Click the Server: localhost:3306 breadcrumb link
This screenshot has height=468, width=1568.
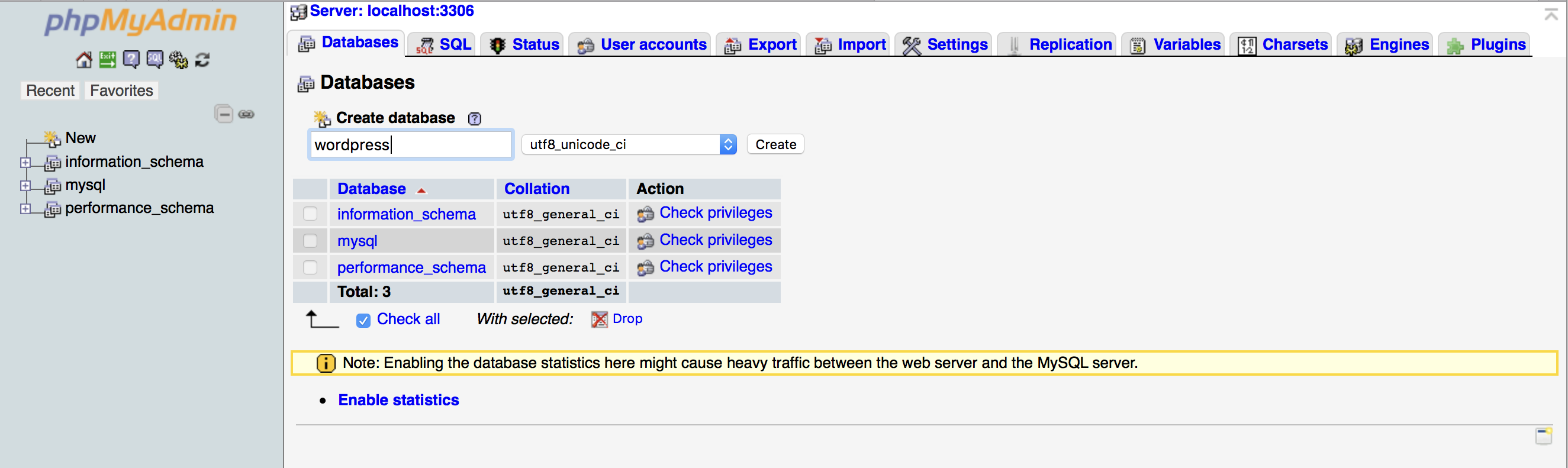tap(392, 11)
